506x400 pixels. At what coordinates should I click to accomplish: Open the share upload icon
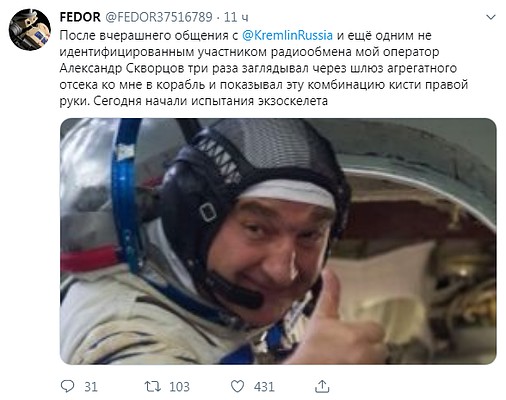pos(322,386)
